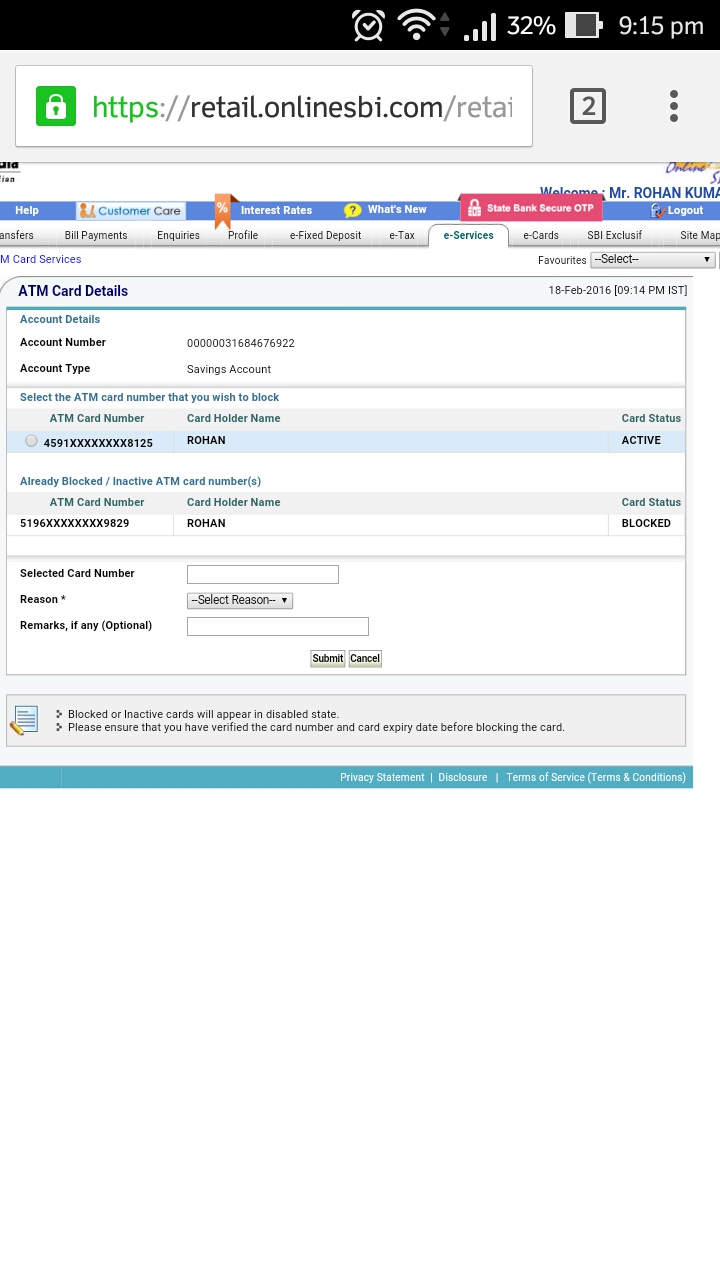
Task: Open the e-Cards tab
Action: point(541,236)
